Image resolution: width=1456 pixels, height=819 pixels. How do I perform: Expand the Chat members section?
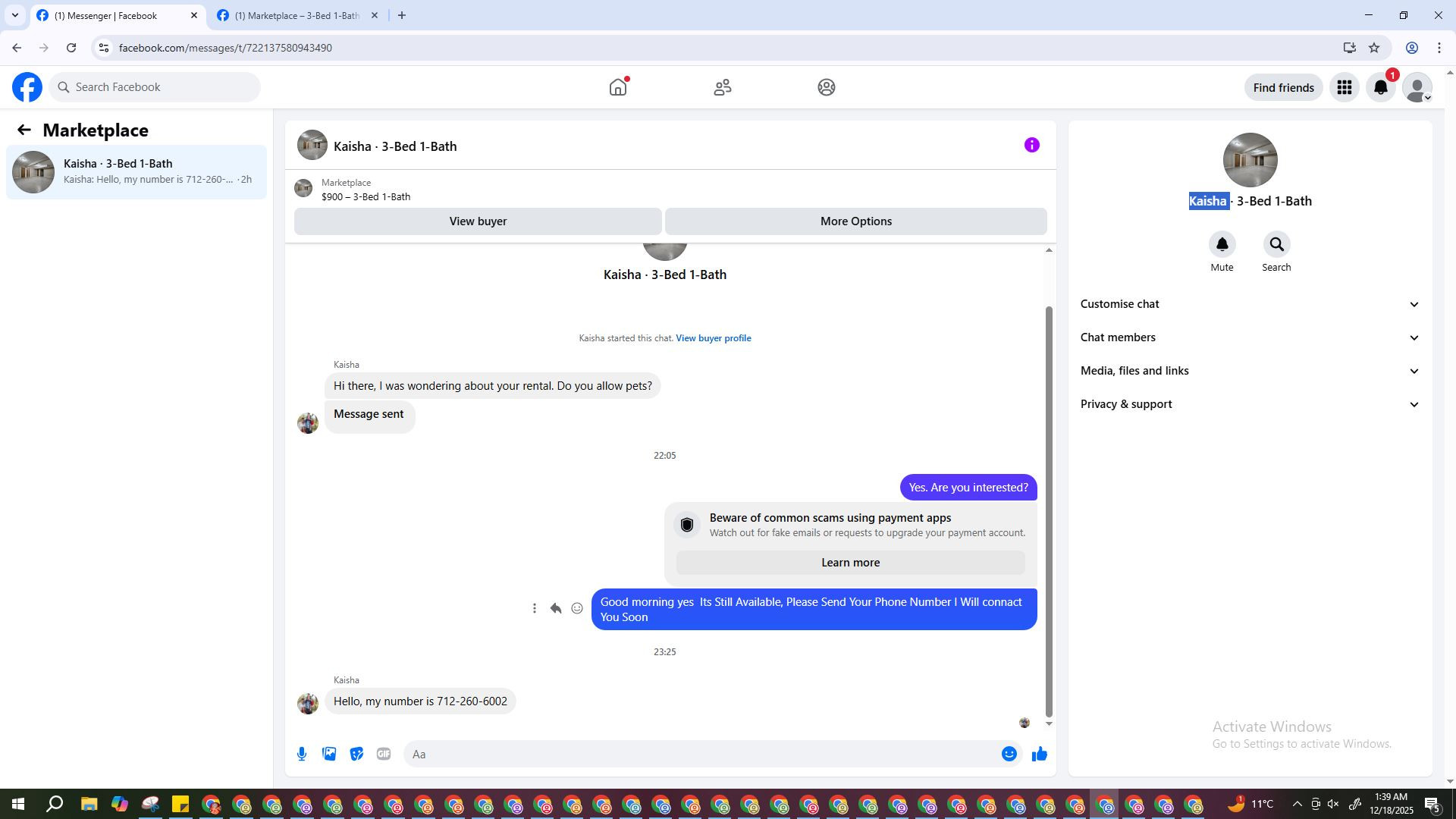pyautogui.click(x=1249, y=337)
